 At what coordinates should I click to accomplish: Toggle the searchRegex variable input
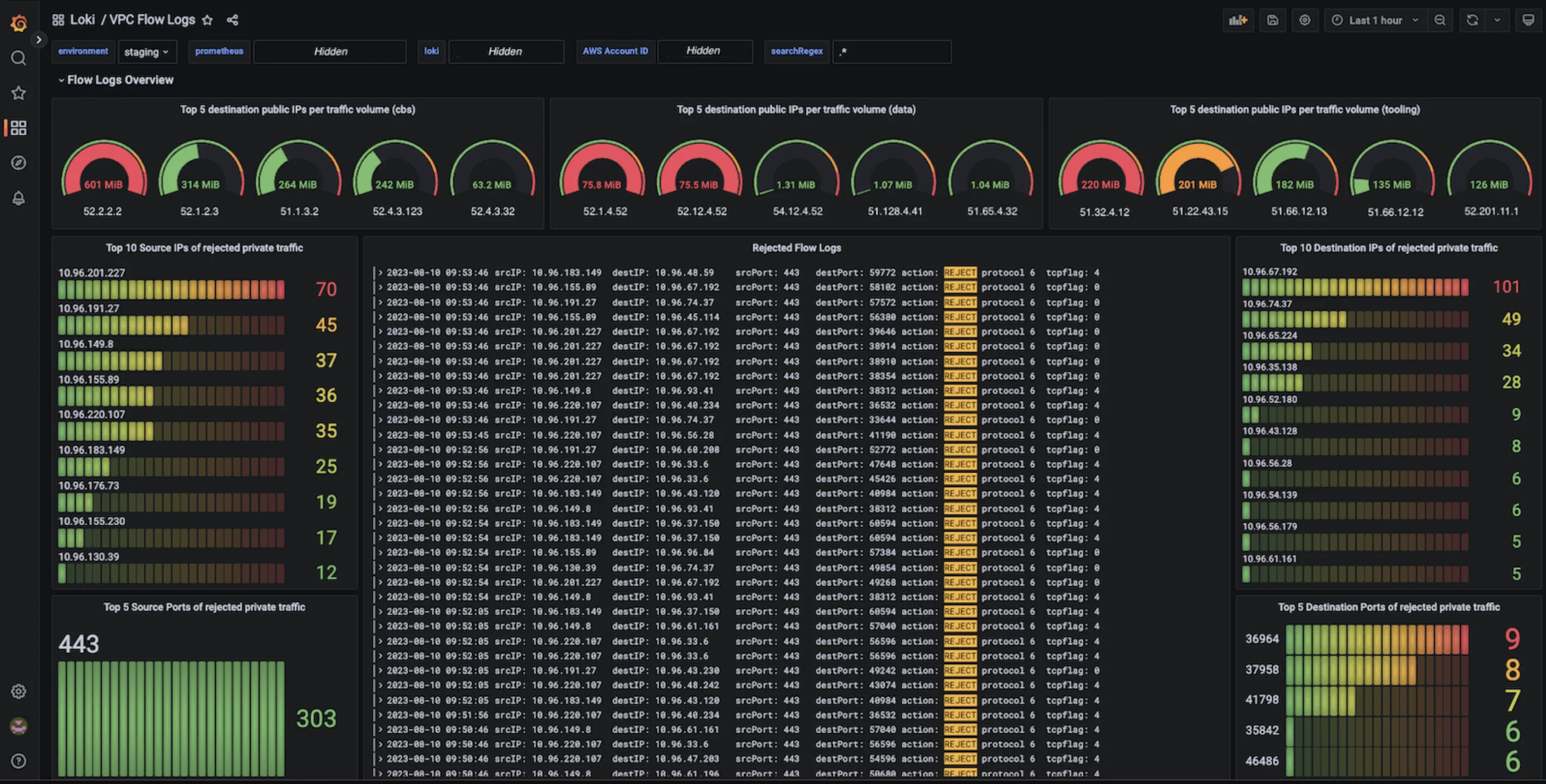(x=892, y=52)
